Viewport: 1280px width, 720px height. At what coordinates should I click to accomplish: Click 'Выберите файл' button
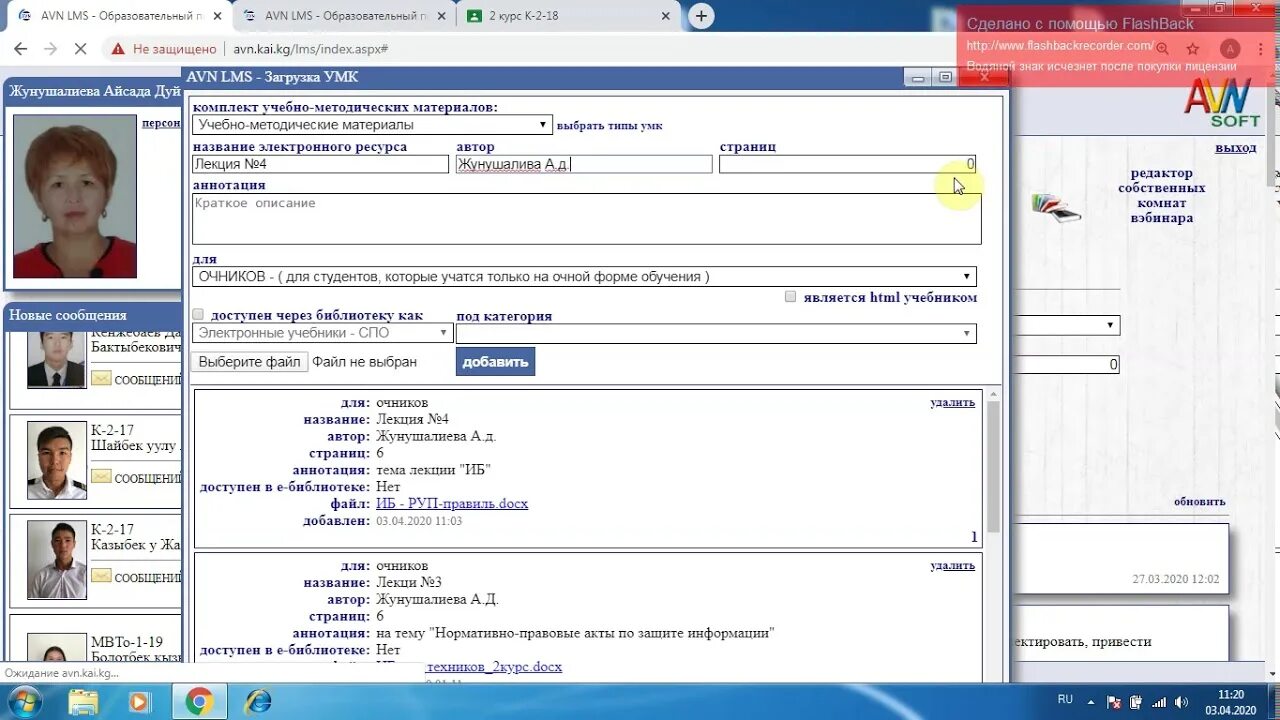249,362
